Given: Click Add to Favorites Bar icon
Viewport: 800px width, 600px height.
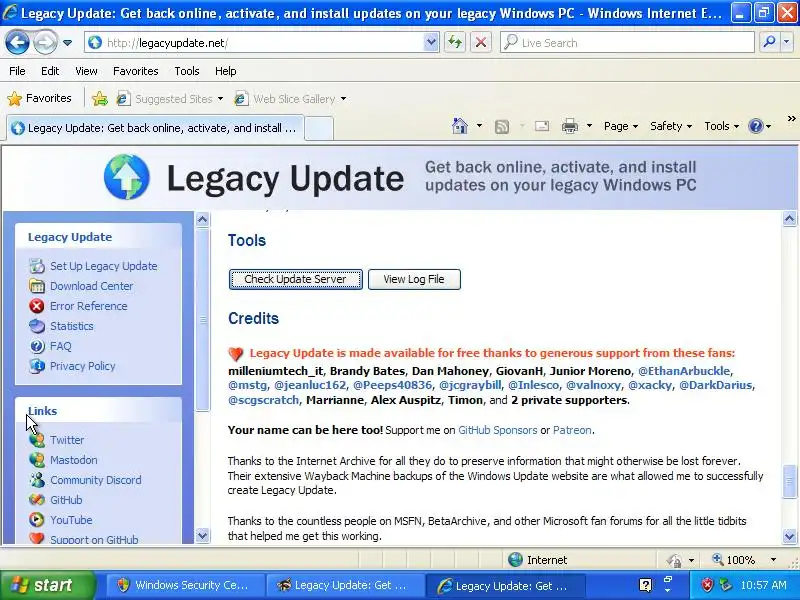Looking at the screenshot, I should [x=100, y=98].
